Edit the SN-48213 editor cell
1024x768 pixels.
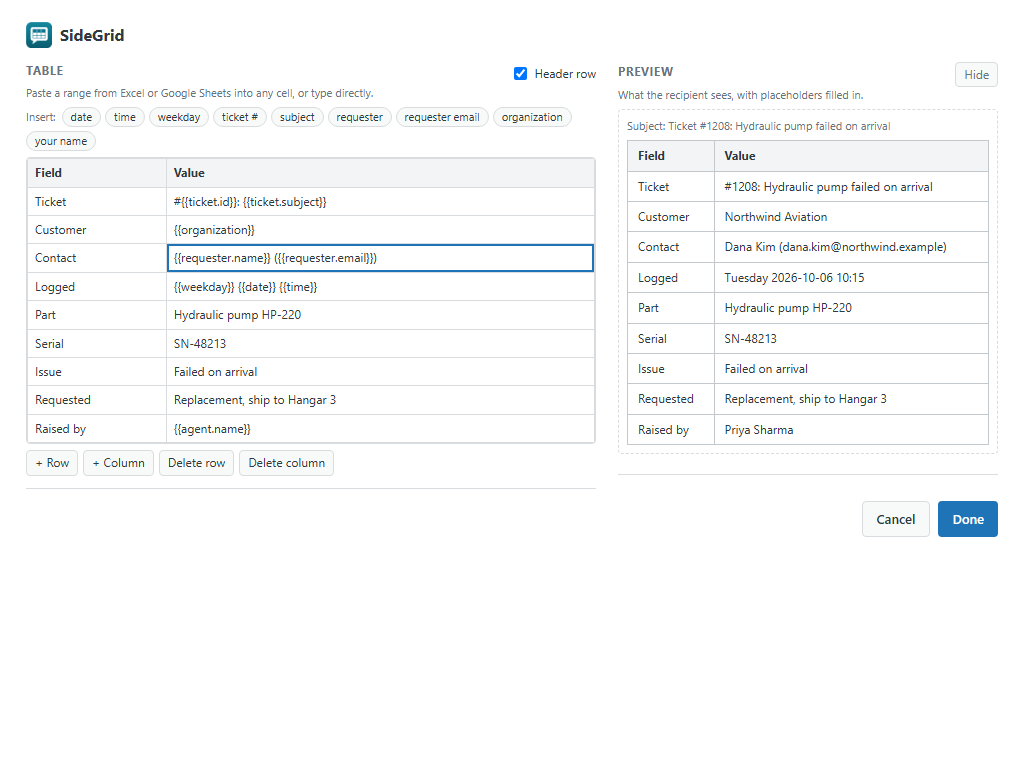click(380, 344)
